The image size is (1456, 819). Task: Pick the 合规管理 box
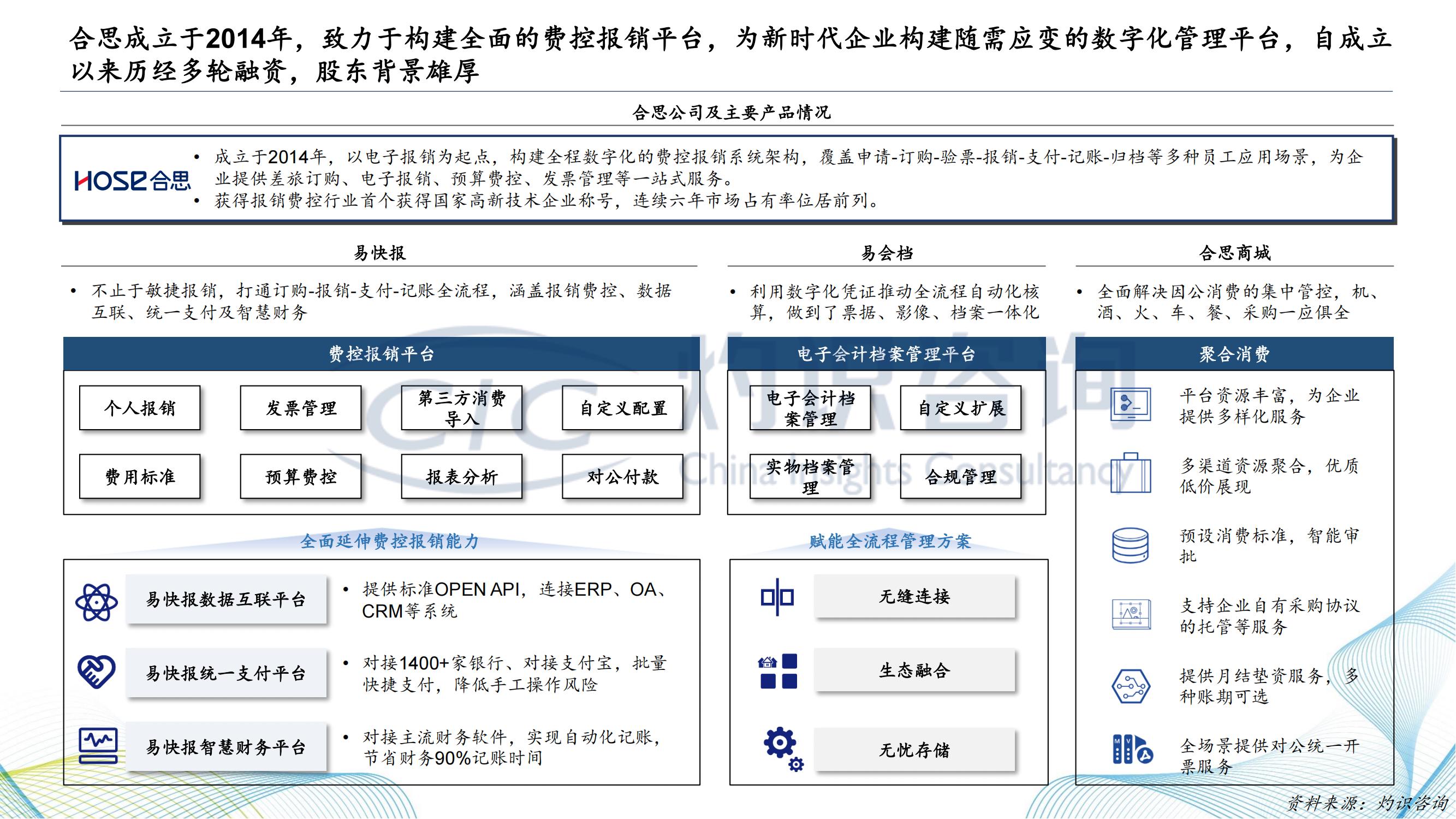coord(961,477)
